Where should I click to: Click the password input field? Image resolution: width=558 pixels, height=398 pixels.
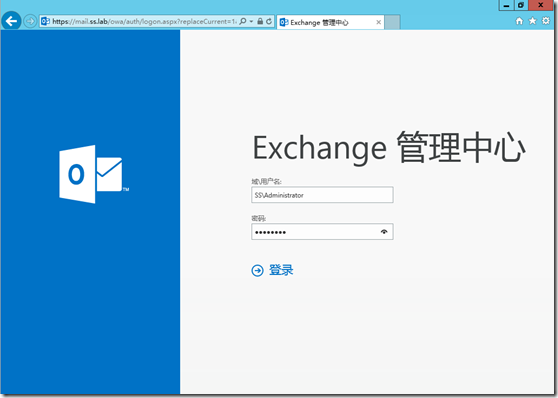pyautogui.click(x=322, y=232)
